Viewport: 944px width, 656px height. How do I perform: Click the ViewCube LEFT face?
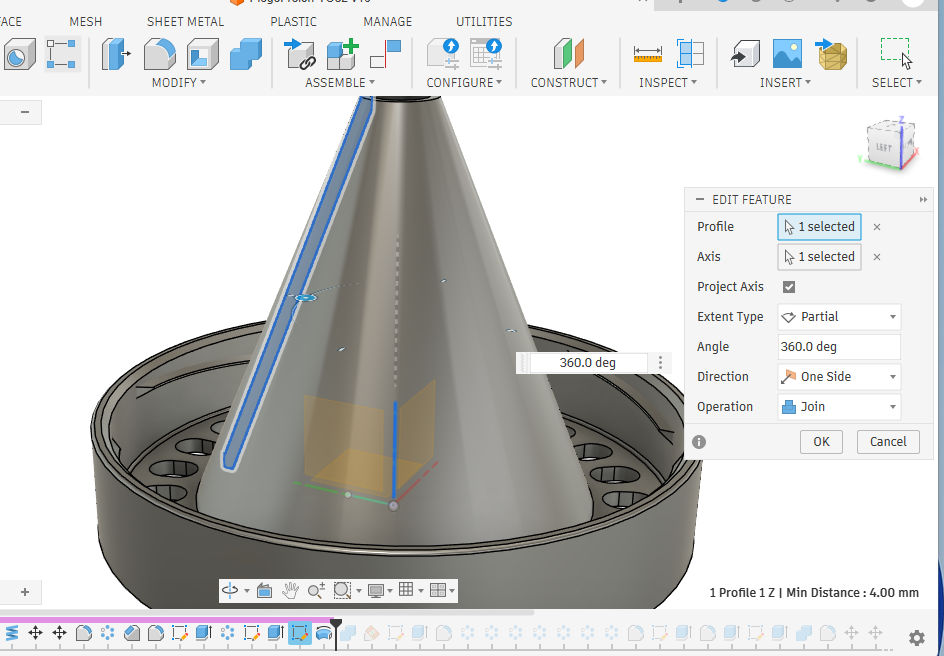(884, 147)
